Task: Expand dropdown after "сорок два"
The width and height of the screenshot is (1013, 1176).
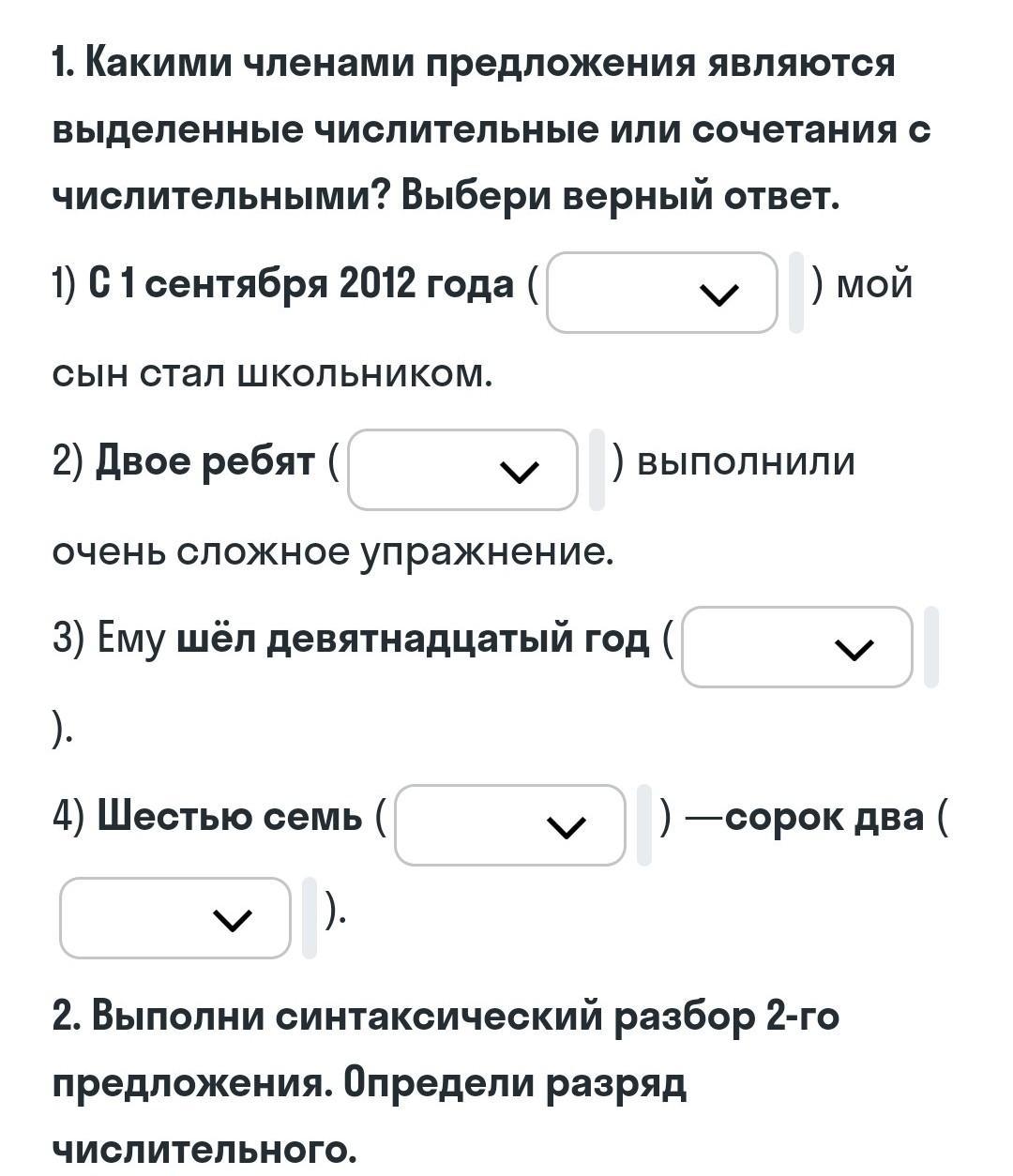Action: (x=175, y=918)
